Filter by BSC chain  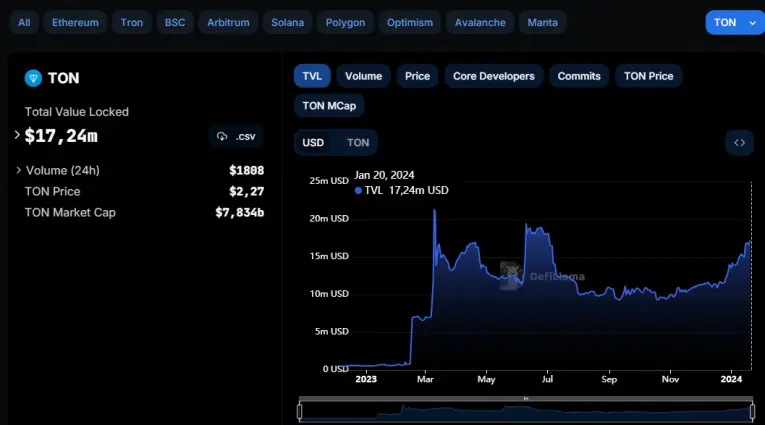click(175, 22)
